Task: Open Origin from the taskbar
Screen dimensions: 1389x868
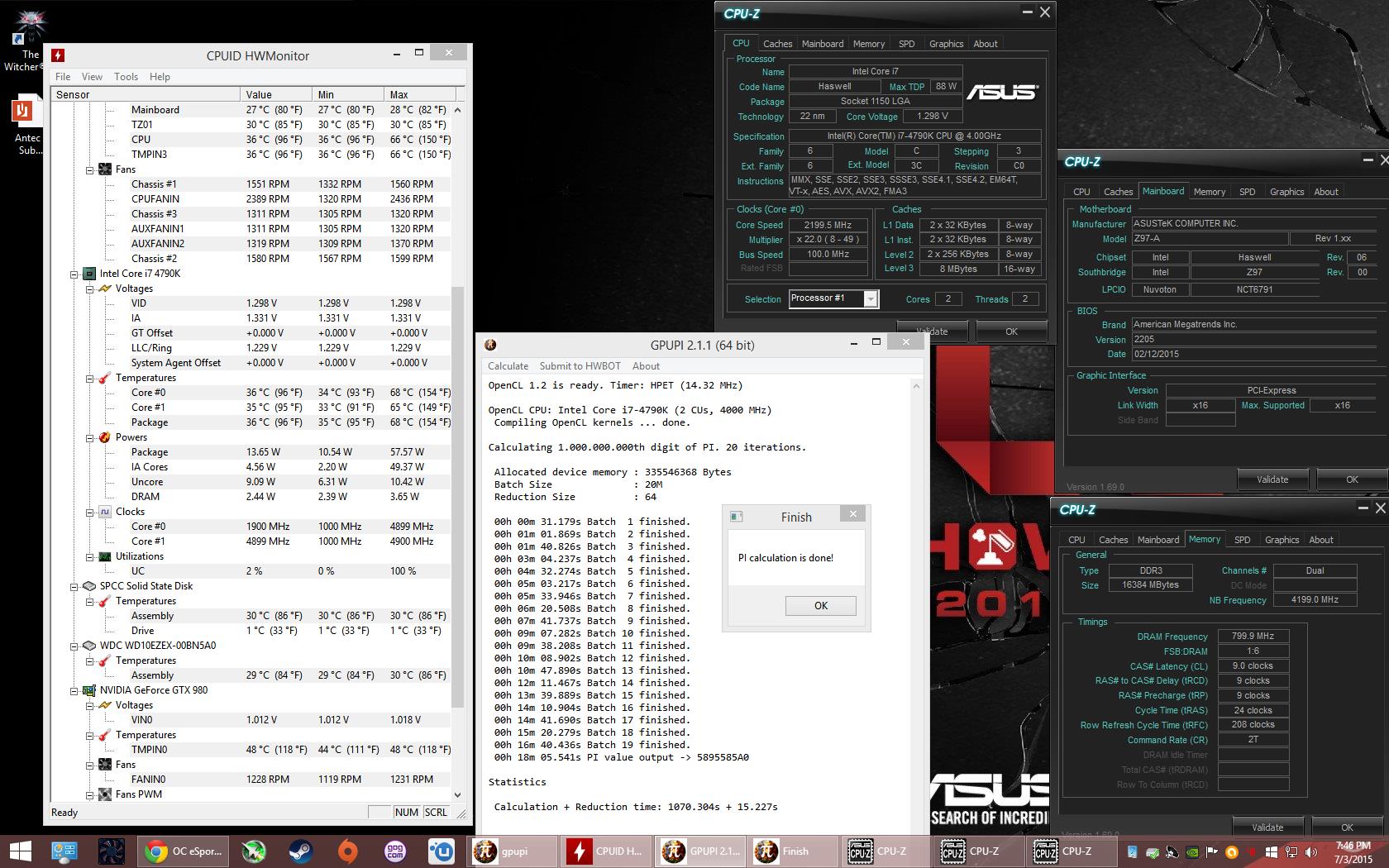Action: [x=347, y=851]
